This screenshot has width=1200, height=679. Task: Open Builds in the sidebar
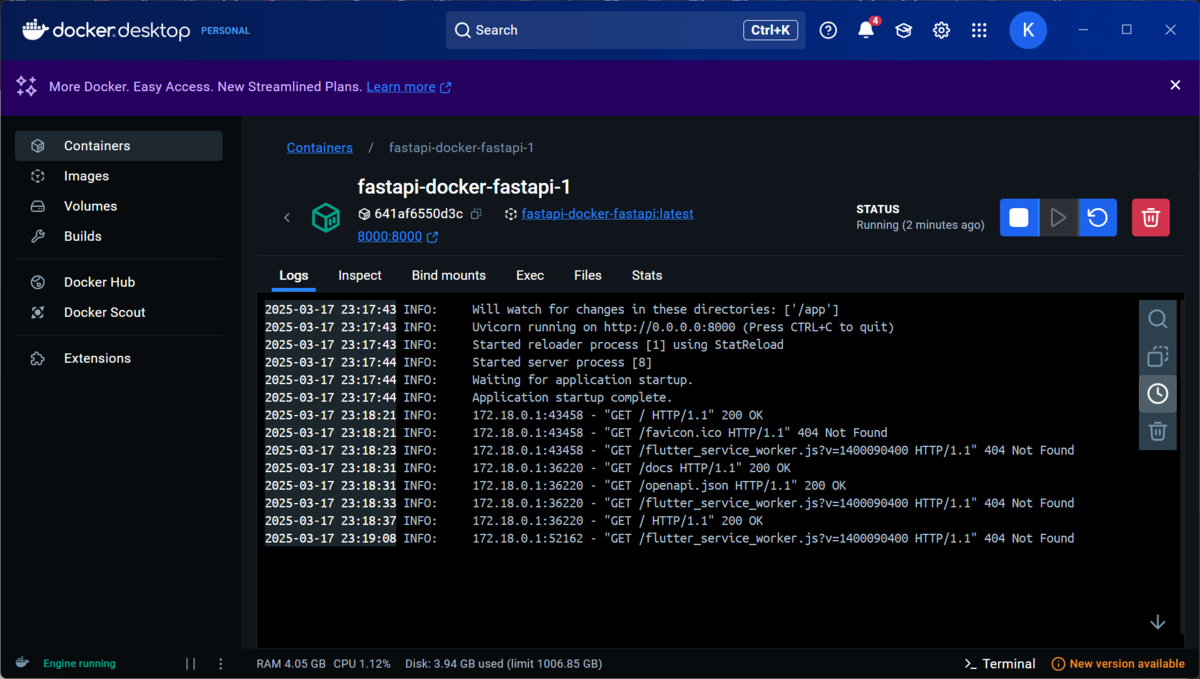click(x=119, y=236)
